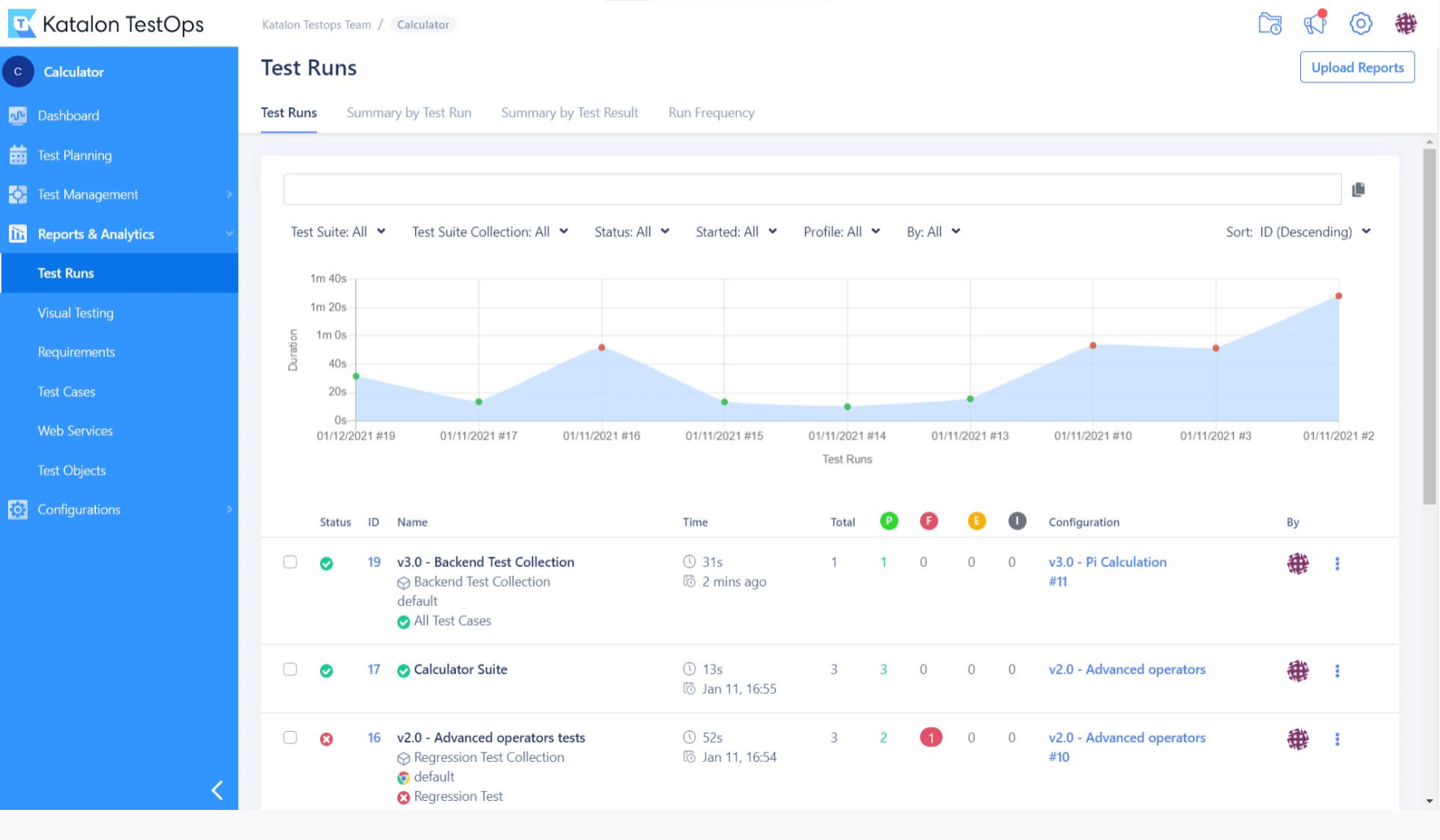This screenshot has width=1440, height=840.
Task: Open the folder history icon in header
Action: click(1270, 24)
